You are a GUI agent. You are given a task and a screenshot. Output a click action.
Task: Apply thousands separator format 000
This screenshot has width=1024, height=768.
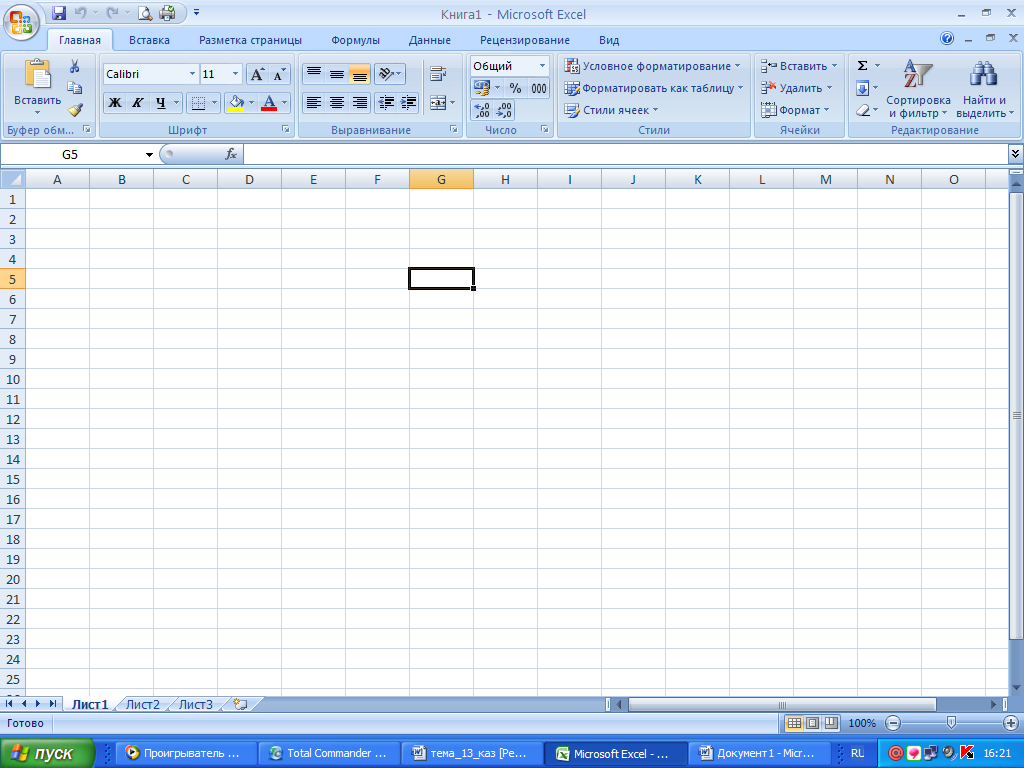coord(539,88)
